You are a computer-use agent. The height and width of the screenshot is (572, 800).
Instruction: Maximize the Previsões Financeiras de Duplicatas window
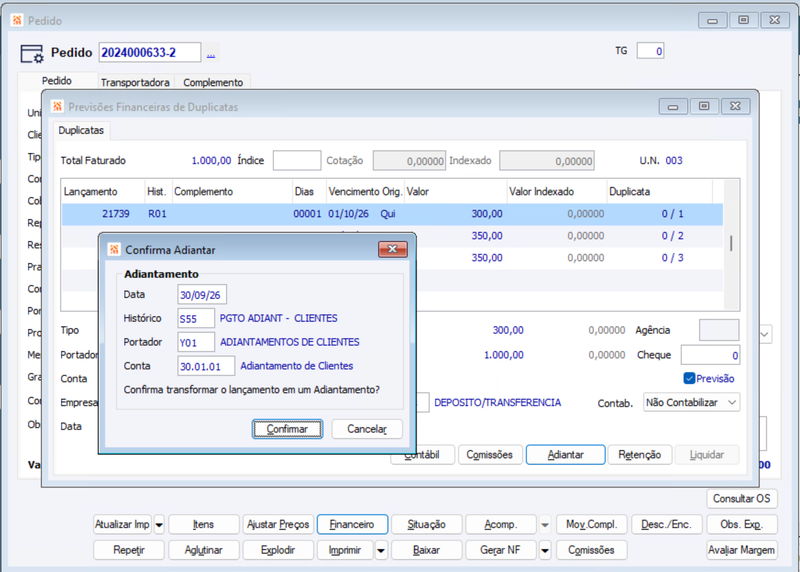[704, 106]
